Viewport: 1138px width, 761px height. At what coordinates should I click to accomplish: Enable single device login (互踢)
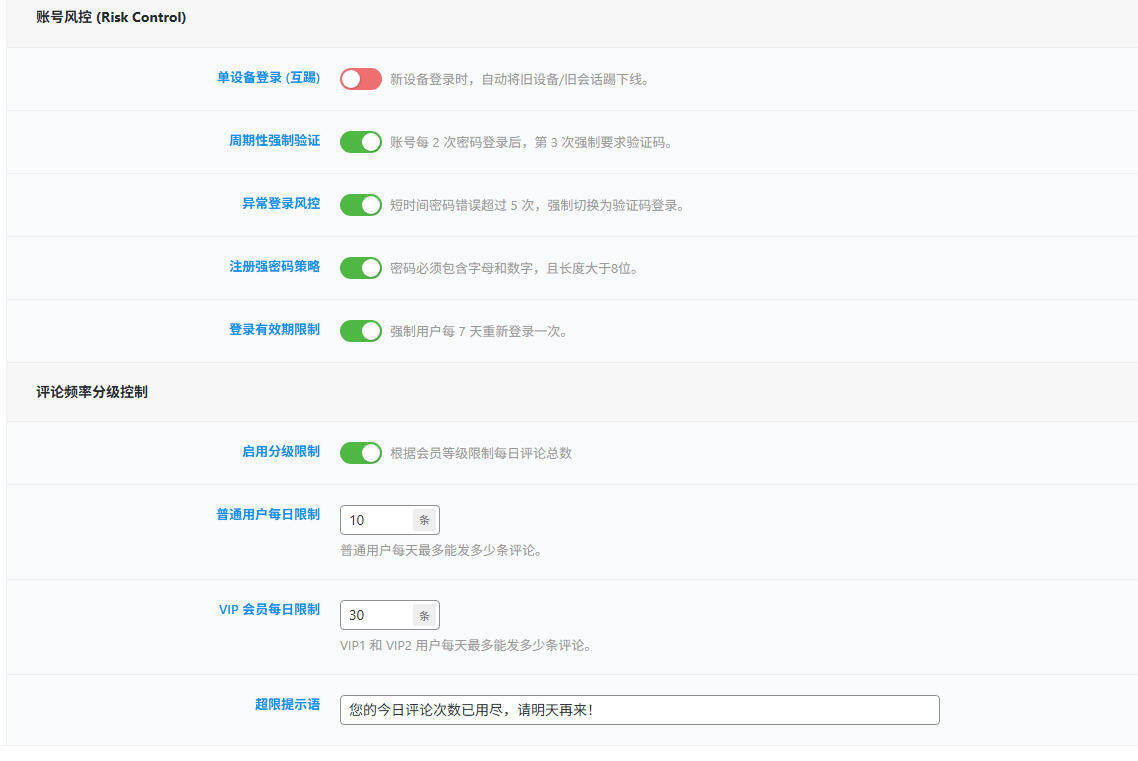360,77
